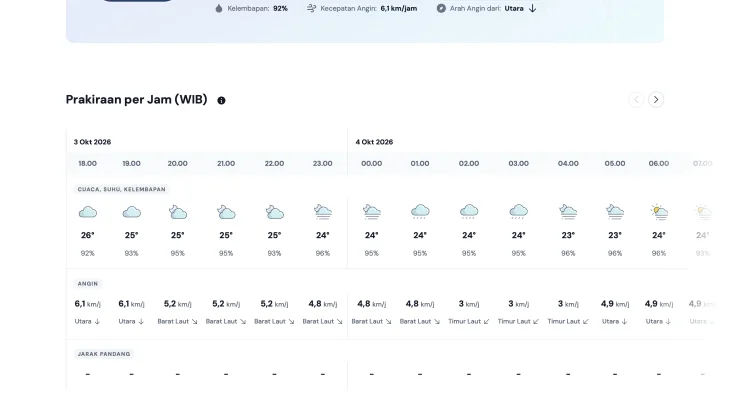Click the JARAK PANDANG section tag
The image size is (750, 420).
click(104, 354)
